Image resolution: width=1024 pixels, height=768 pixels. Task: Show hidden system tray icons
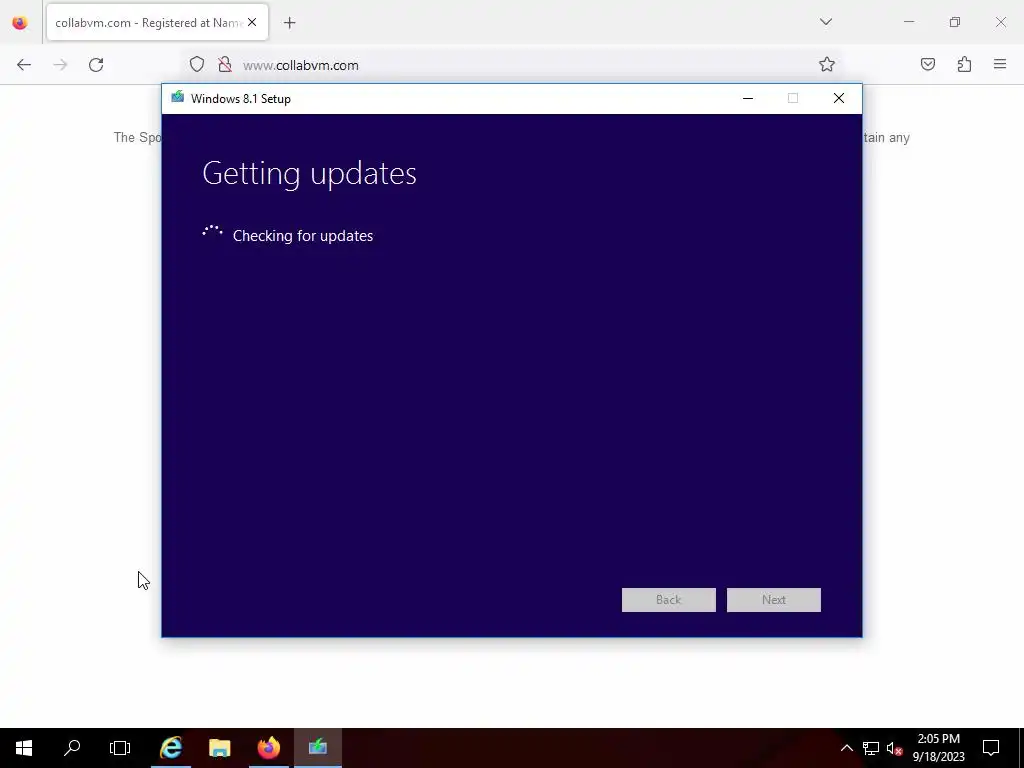pos(846,748)
